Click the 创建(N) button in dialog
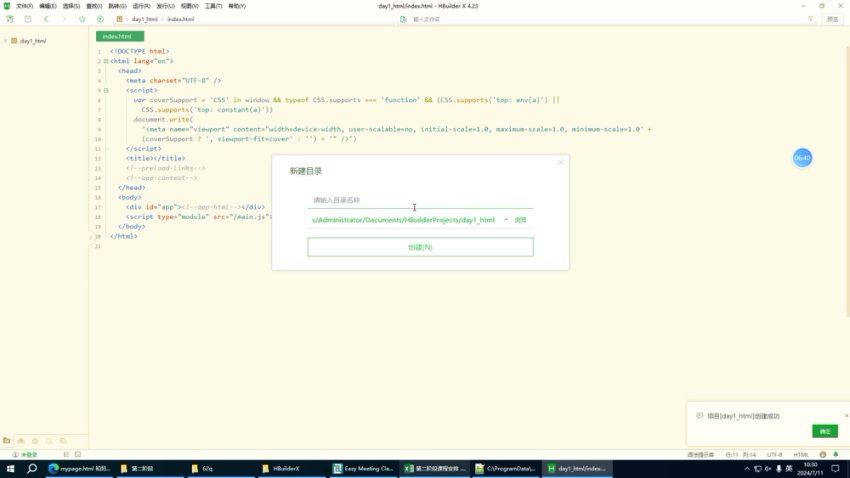Viewport: 850px width, 478px height. (x=420, y=247)
